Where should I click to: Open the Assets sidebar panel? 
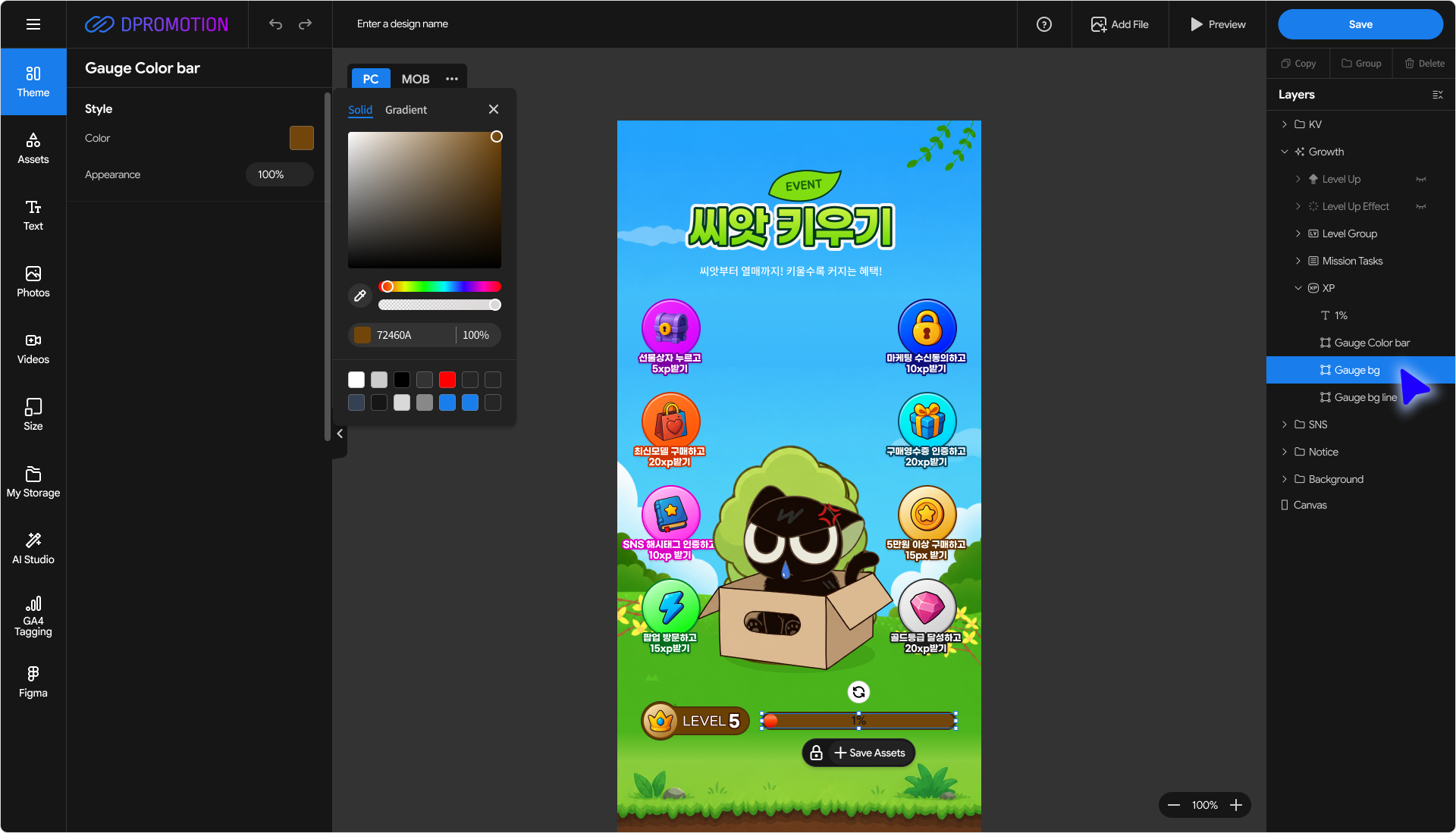click(x=33, y=149)
